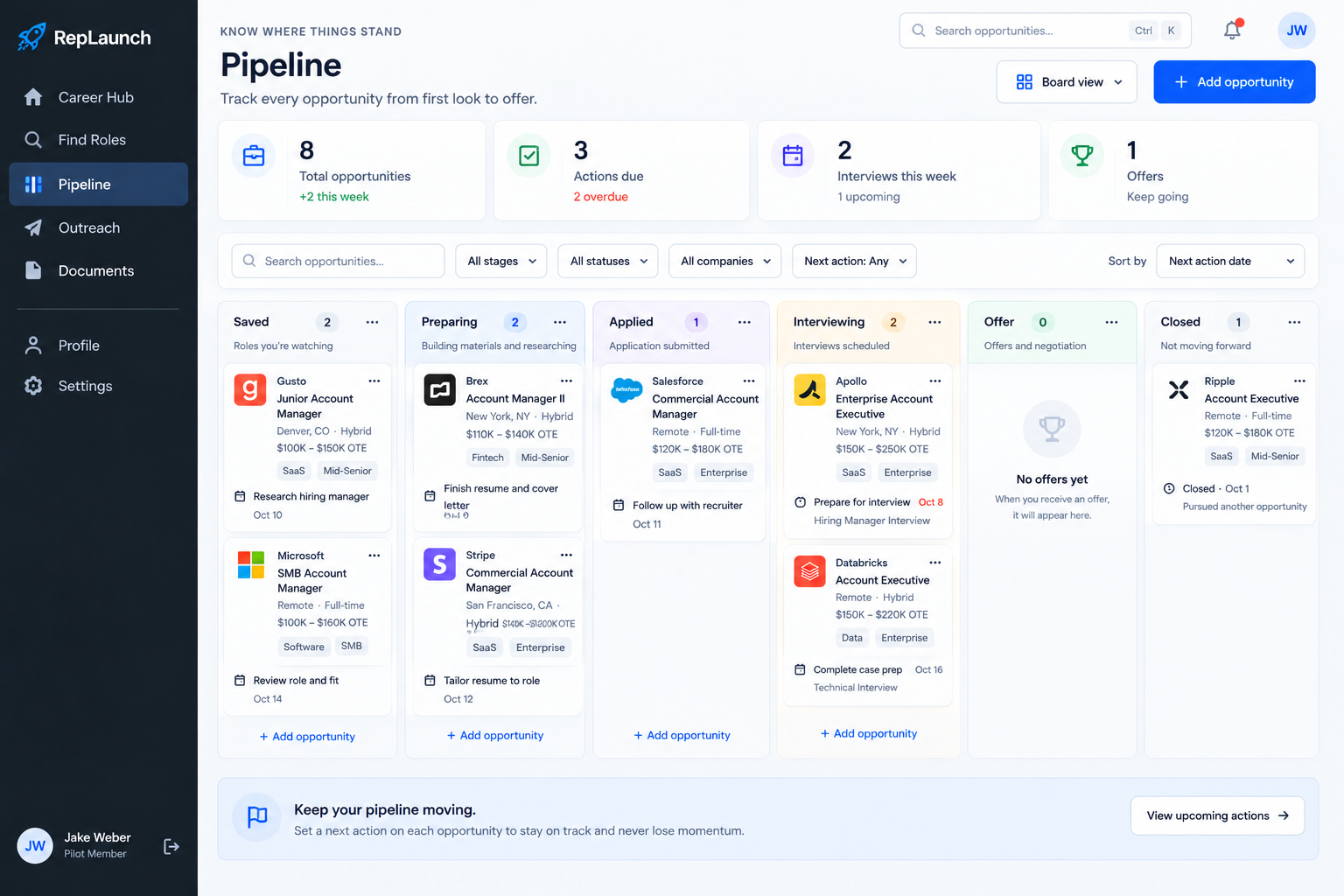Click the Total opportunities briefcase icon
The image size is (1344, 896).
[254, 156]
